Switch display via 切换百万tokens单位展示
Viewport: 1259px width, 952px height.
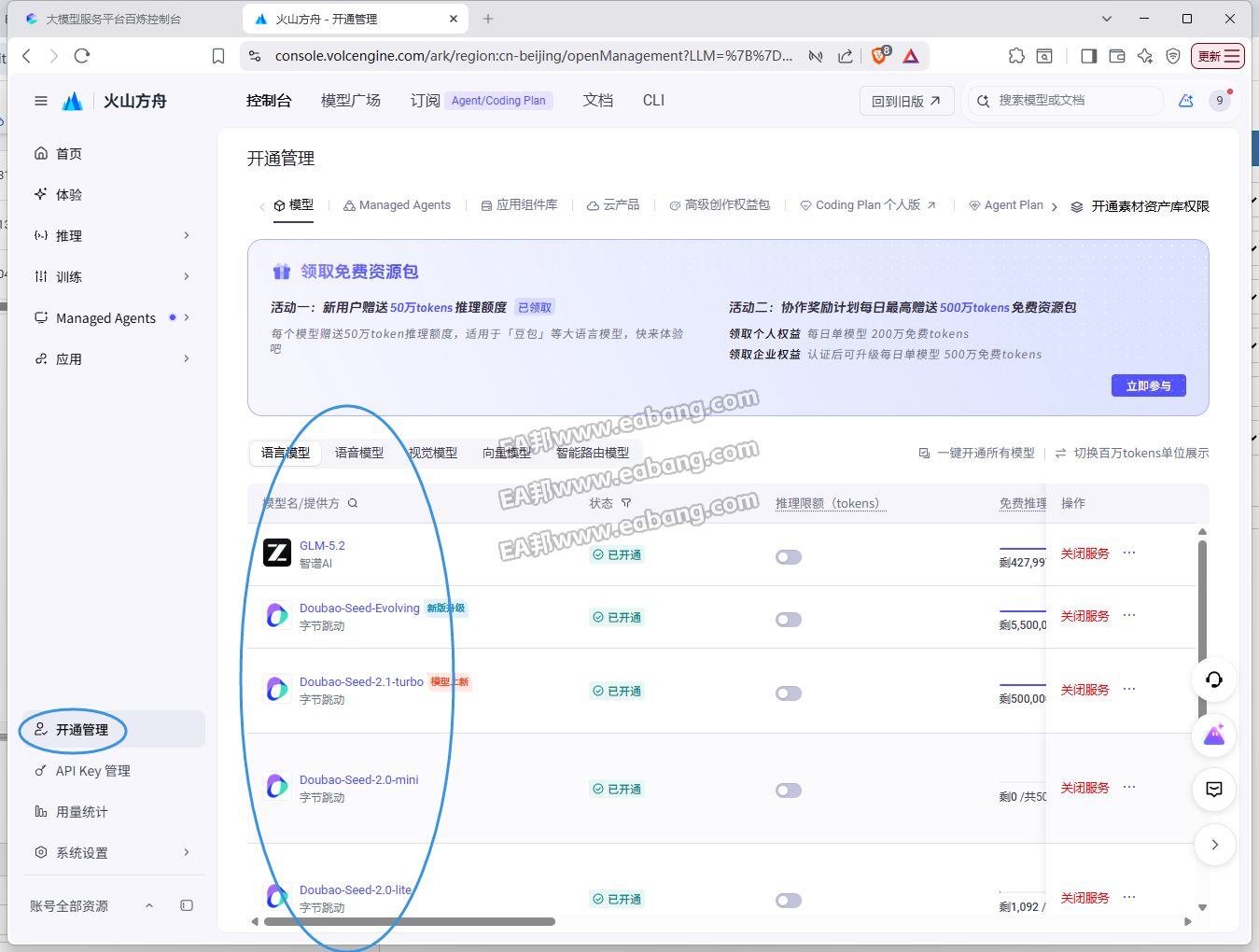coord(1132,453)
